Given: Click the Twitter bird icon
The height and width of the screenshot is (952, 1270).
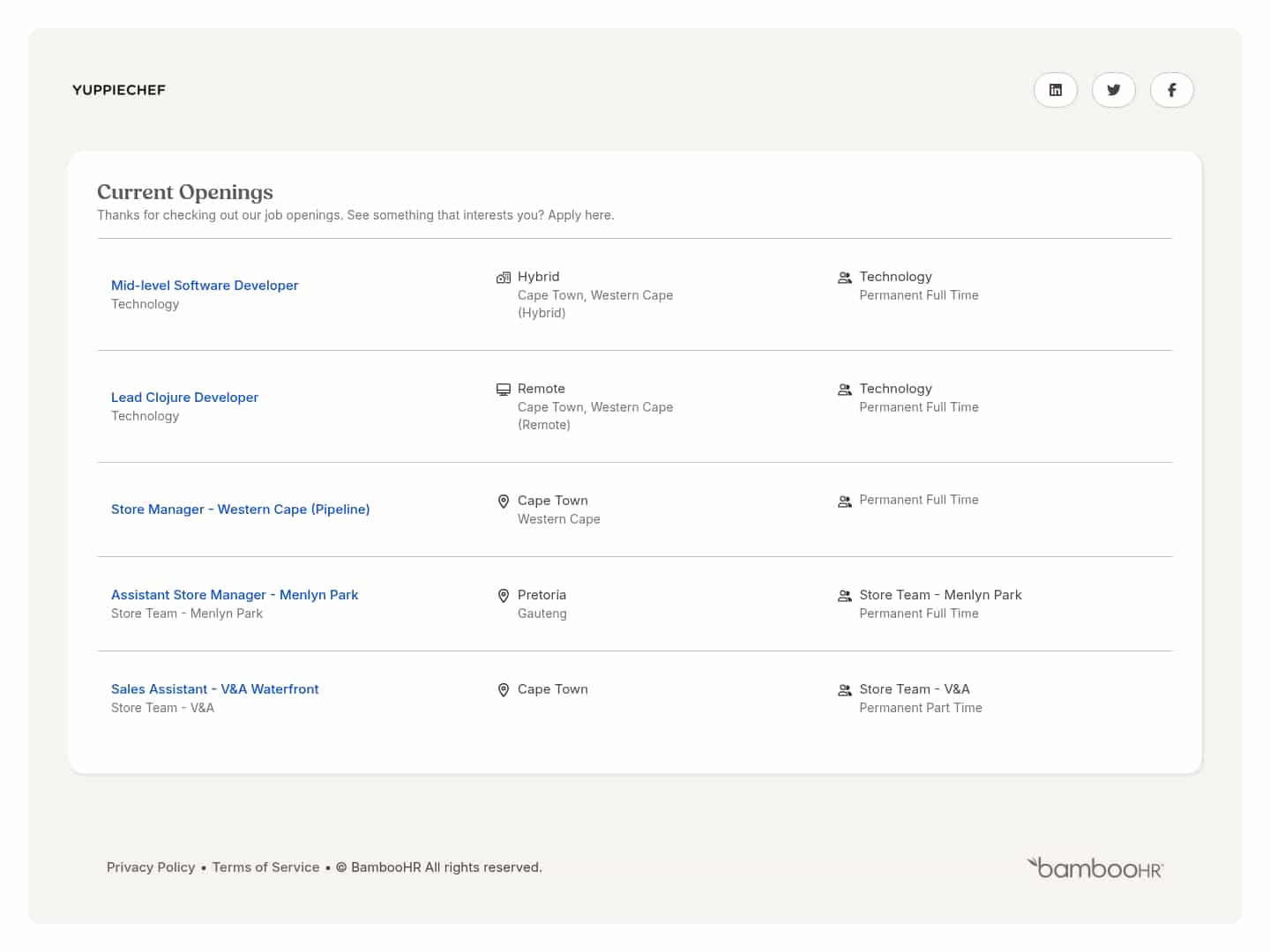Looking at the screenshot, I should click(x=1113, y=90).
